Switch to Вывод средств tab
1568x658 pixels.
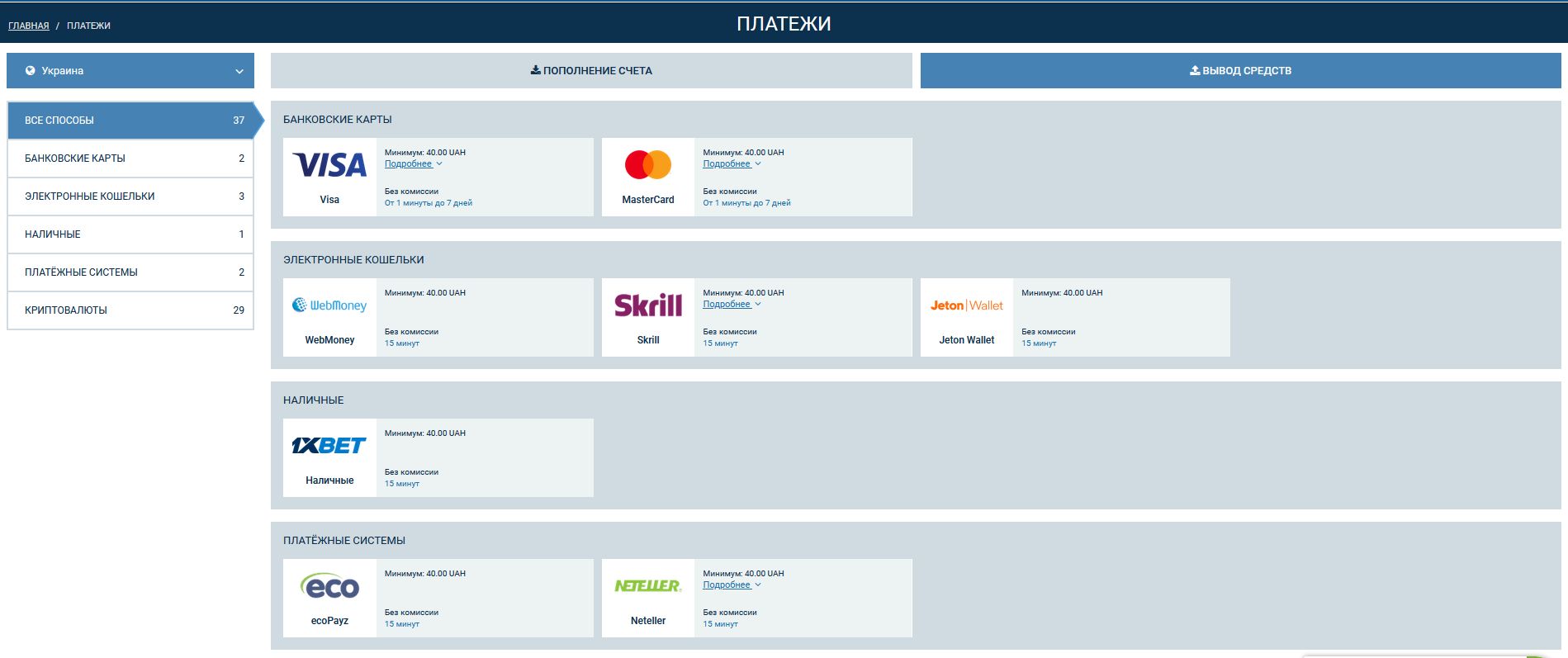[1241, 71]
